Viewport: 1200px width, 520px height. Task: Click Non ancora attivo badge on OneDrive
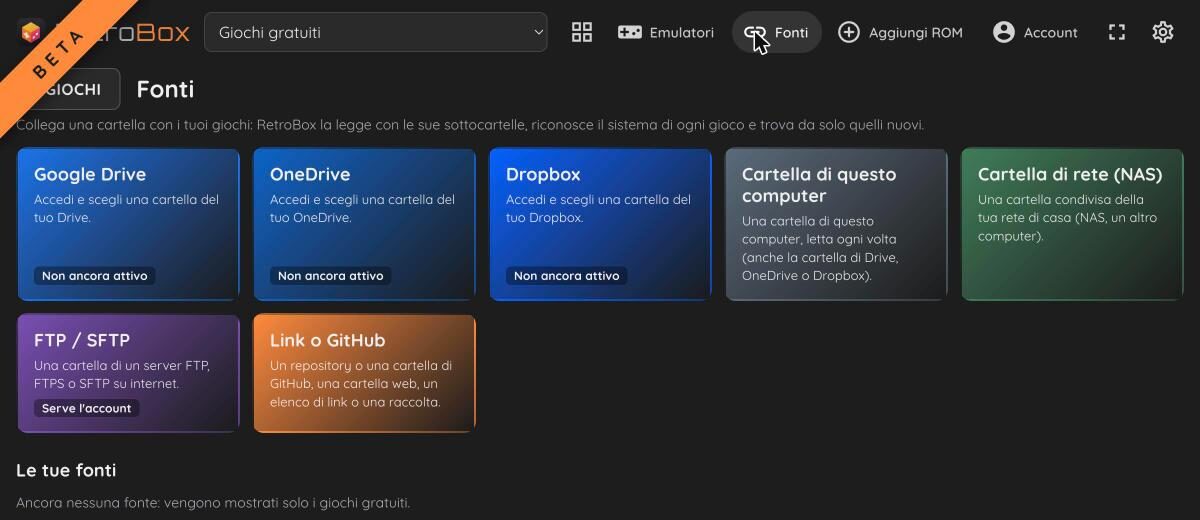pyautogui.click(x=331, y=276)
